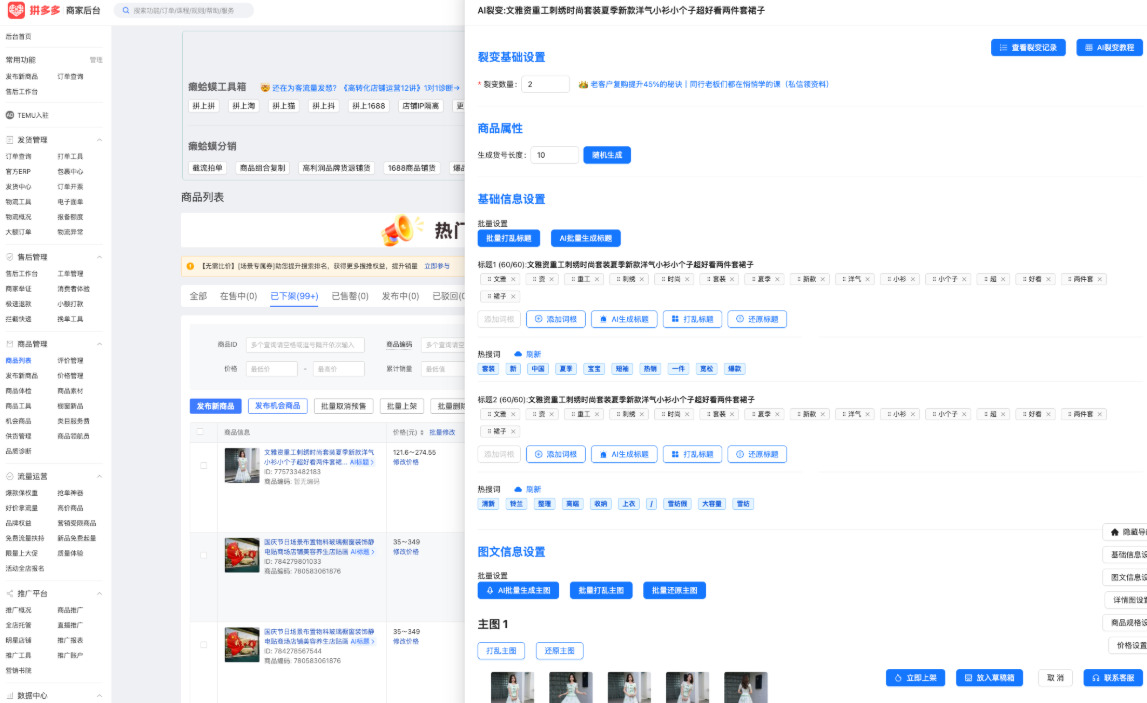Click the 联系客服 button
This screenshot has height=703, width=1147.
[x=1113, y=678]
